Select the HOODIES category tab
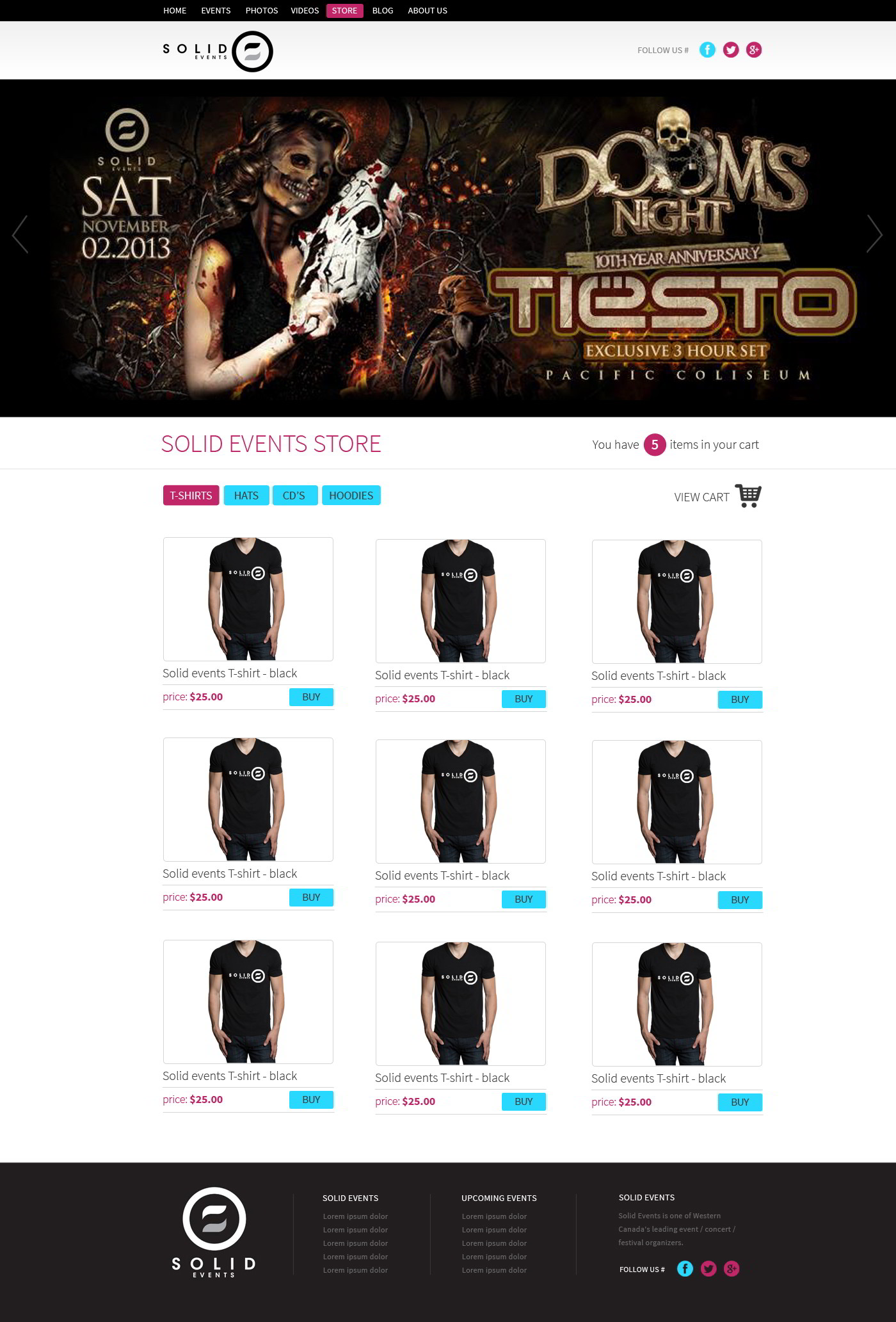The image size is (896, 1322). coord(351,496)
